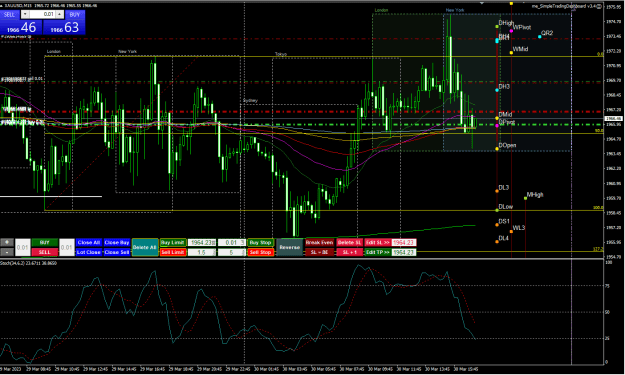Decrease lot size with down arrow
Image resolution: width=625 pixels, height=375 pixels.
pos(25,14)
